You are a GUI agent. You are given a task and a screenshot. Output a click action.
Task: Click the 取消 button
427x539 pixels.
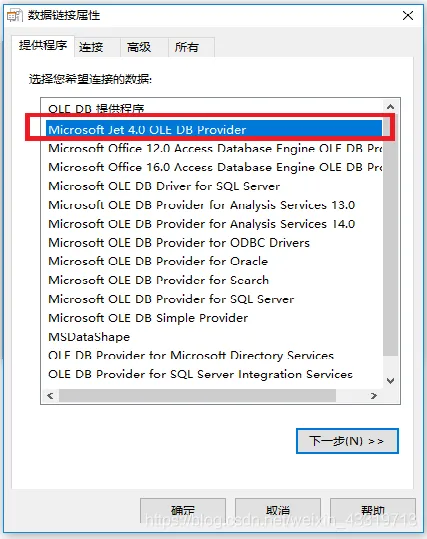278,510
